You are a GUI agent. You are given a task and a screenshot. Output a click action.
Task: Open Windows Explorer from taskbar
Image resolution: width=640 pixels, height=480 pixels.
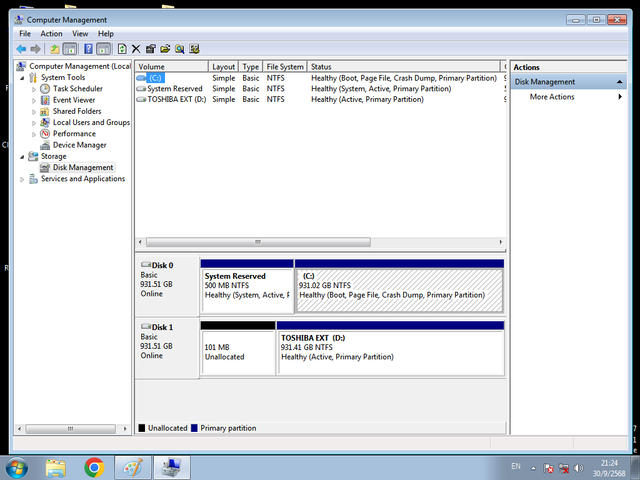point(56,468)
